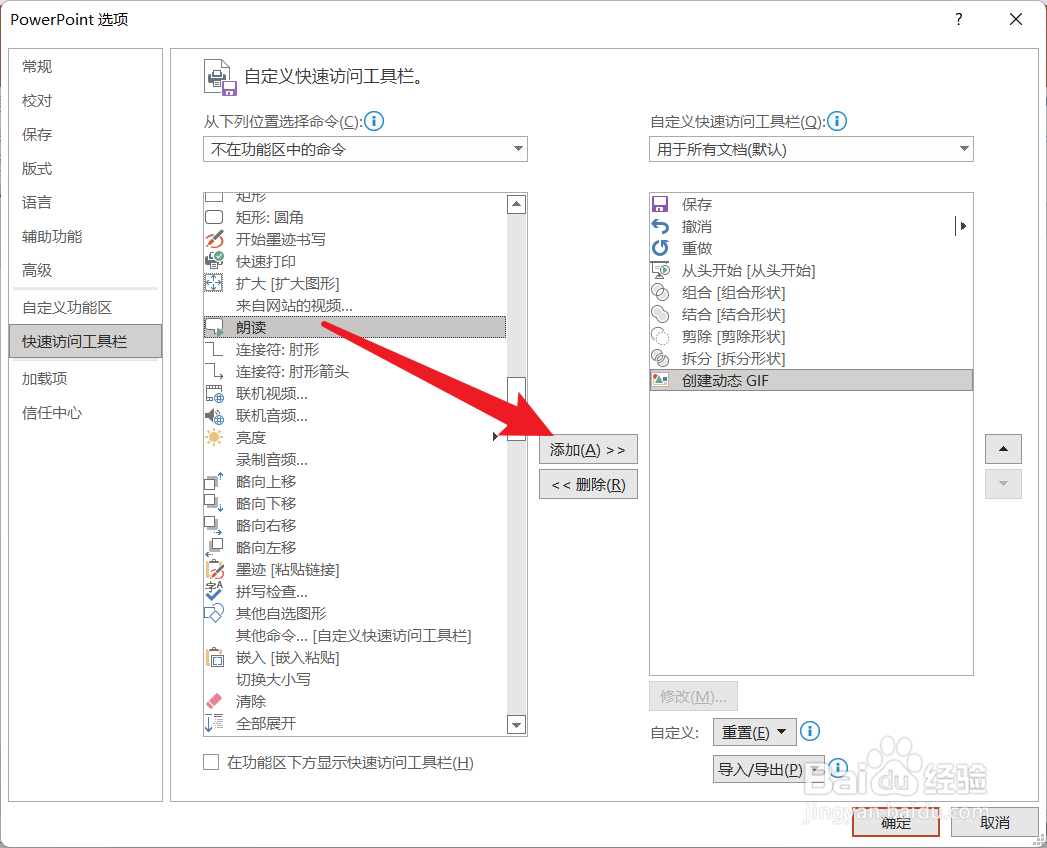This screenshot has height=848, width=1047.
Task: Click the 添加(A) >> button
Action: click(588, 449)
